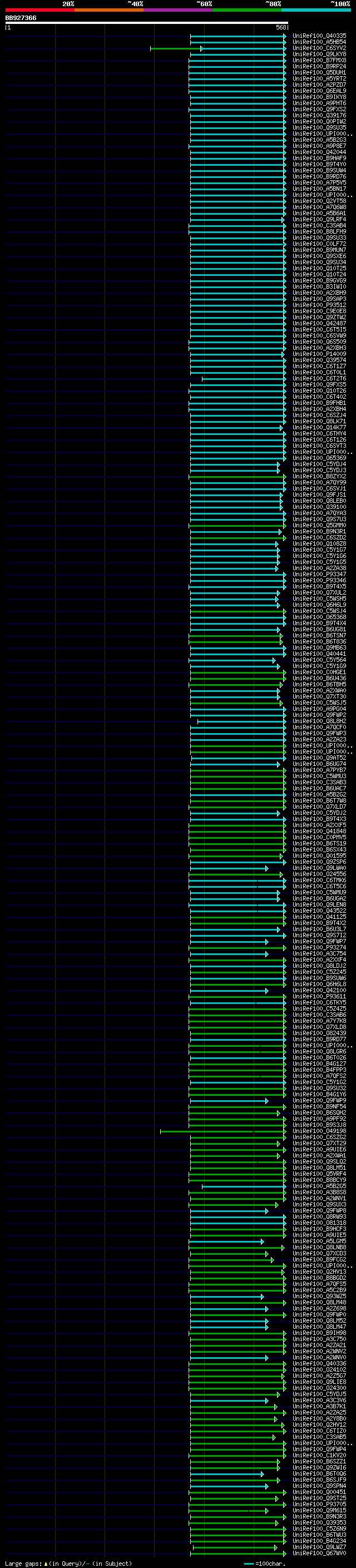Open hit UniRef100_C6SYV2
Image resolution: width=356 pixels, height=1568 pixels.
pyautogui.click(x=319, y=48)
